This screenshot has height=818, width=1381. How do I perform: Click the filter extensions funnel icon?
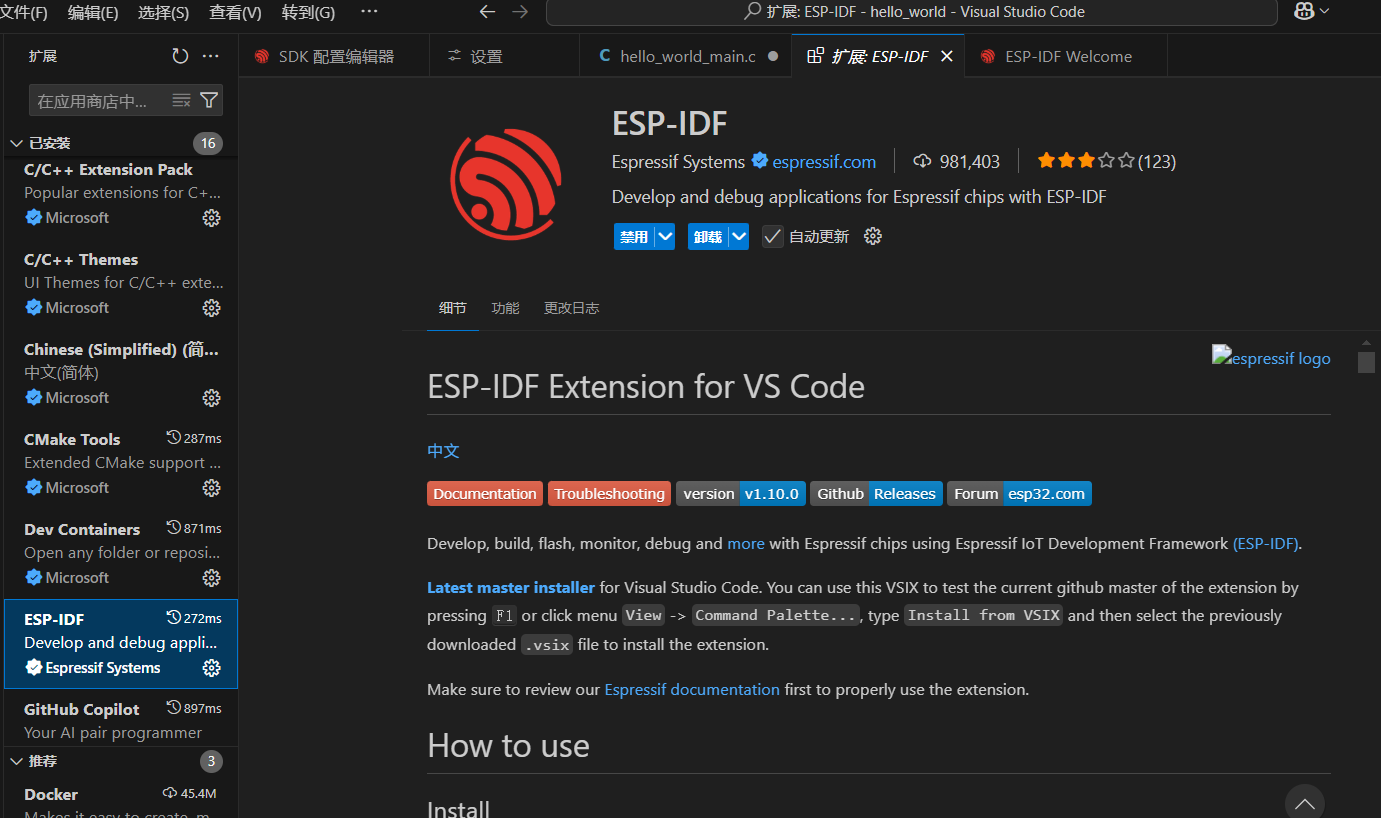(208, 100)
